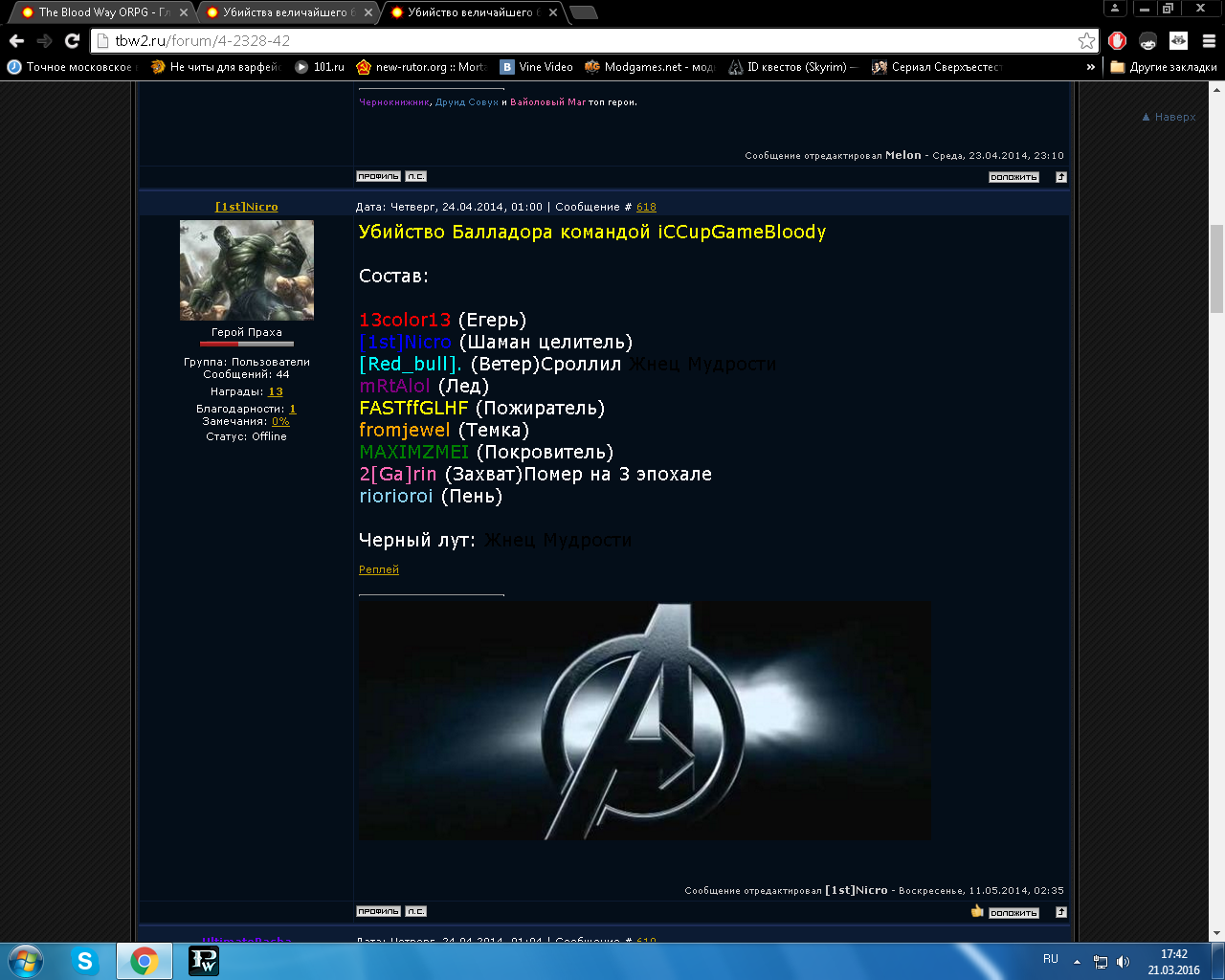Open a new browser tab
This screenshot has width=1225, height=980.
(x=583, y=12)
